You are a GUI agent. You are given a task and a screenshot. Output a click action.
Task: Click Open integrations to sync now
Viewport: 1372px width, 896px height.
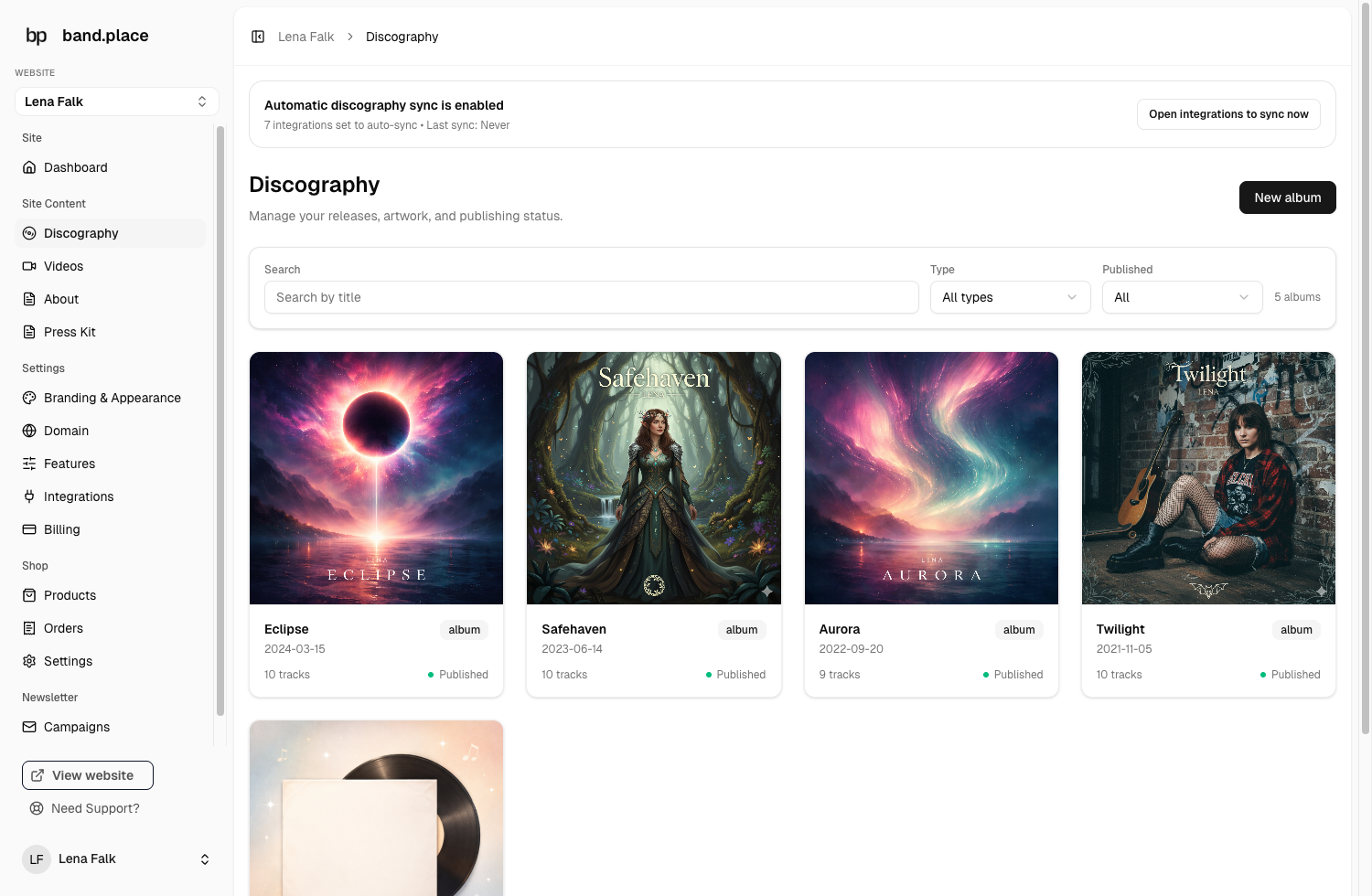coord(1228,113)
